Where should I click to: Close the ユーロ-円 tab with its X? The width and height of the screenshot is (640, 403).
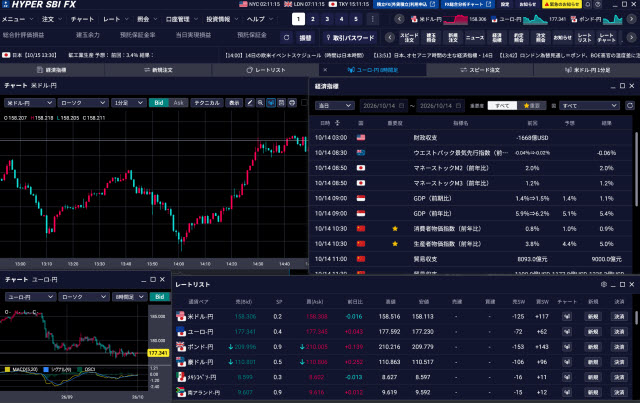[325, 70]
